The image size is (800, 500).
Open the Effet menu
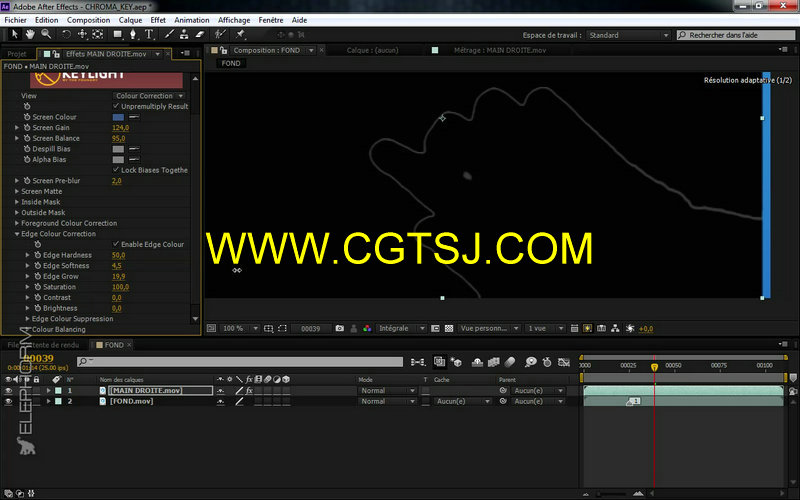(x=158, y=20)
